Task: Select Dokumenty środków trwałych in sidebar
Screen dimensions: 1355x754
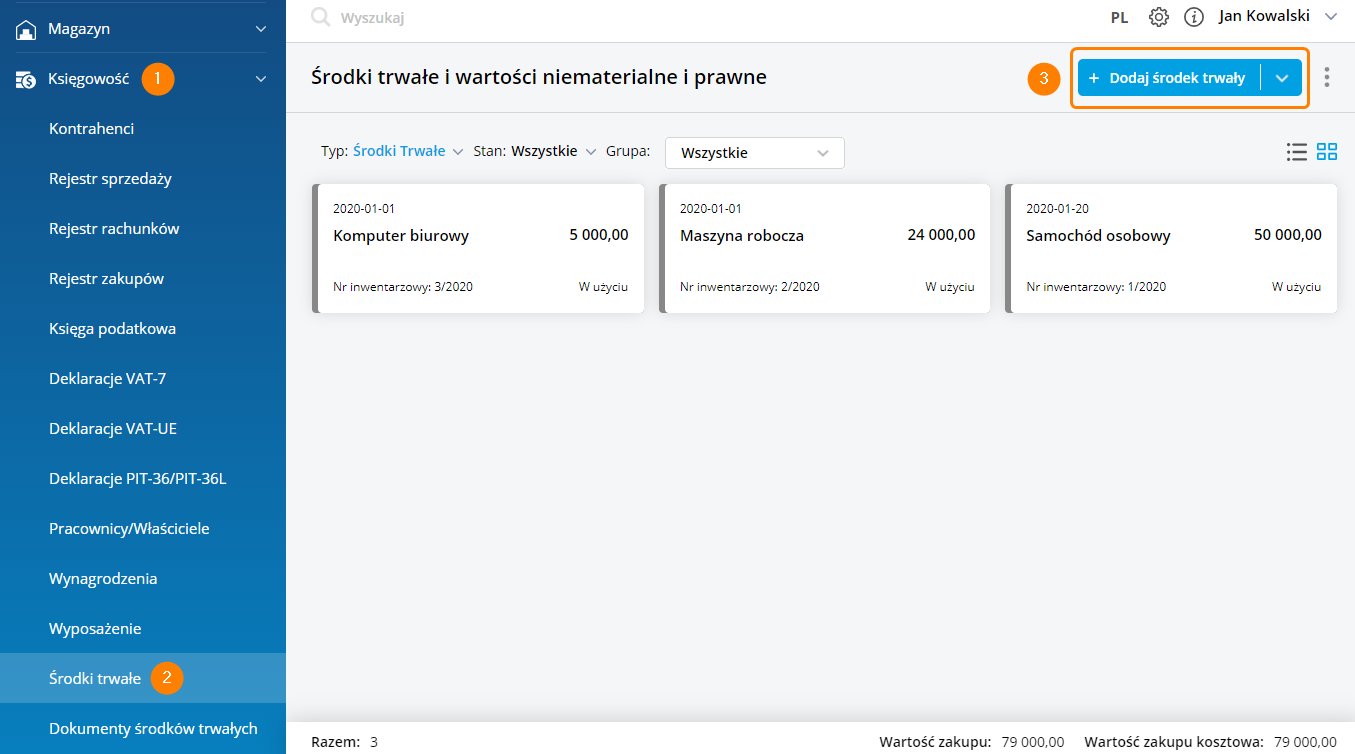Action: [153, 729]
